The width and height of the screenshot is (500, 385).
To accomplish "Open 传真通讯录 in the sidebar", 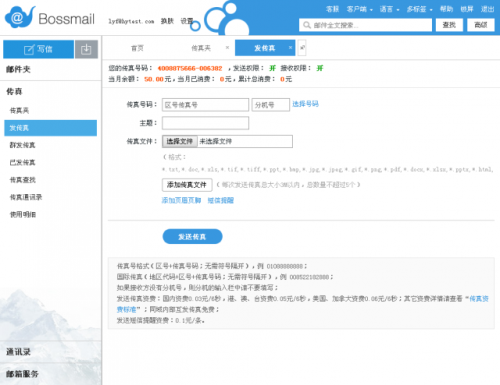I will click(26, 197).
